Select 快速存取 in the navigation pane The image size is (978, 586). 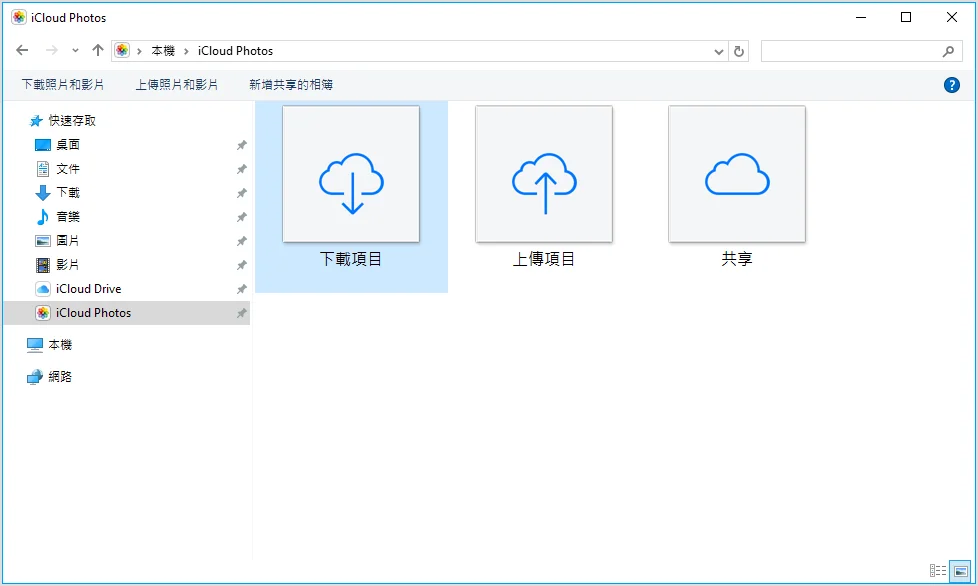(72, 121)
